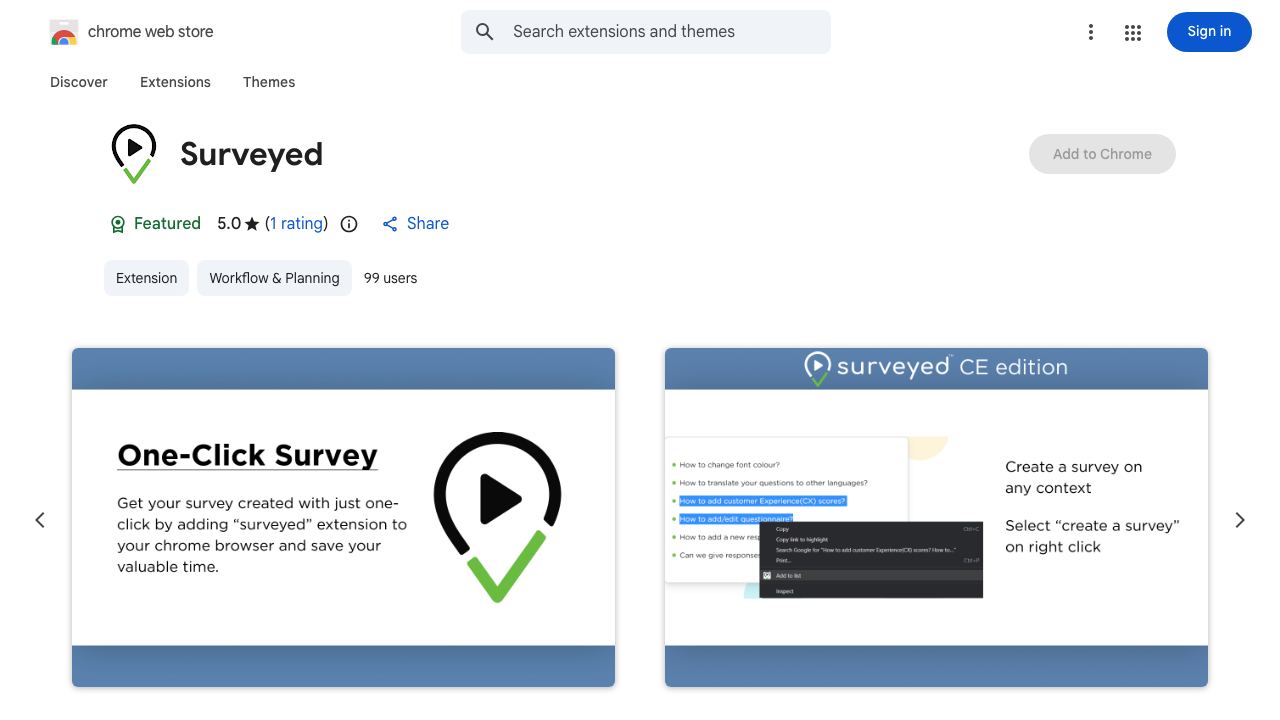Click the search magnifier icon
The width and height of the screenshot is (1280, 720).
(485, 32)
